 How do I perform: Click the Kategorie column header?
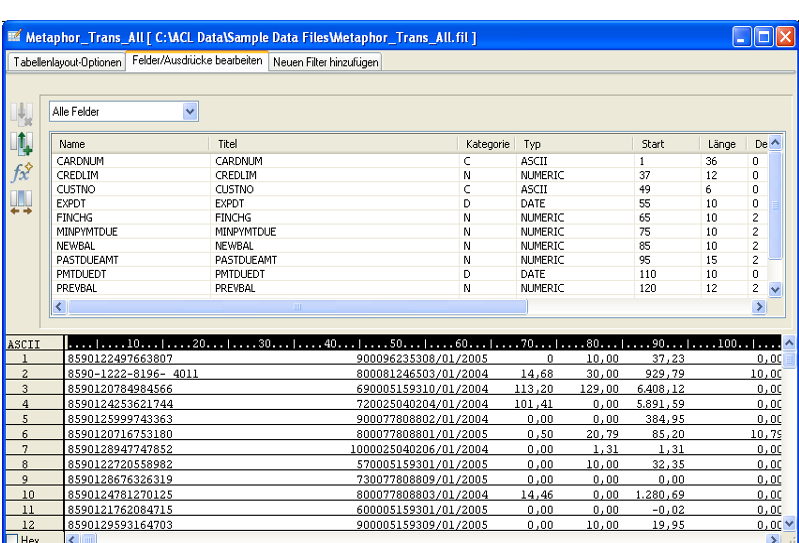click(x=488, y=144)
